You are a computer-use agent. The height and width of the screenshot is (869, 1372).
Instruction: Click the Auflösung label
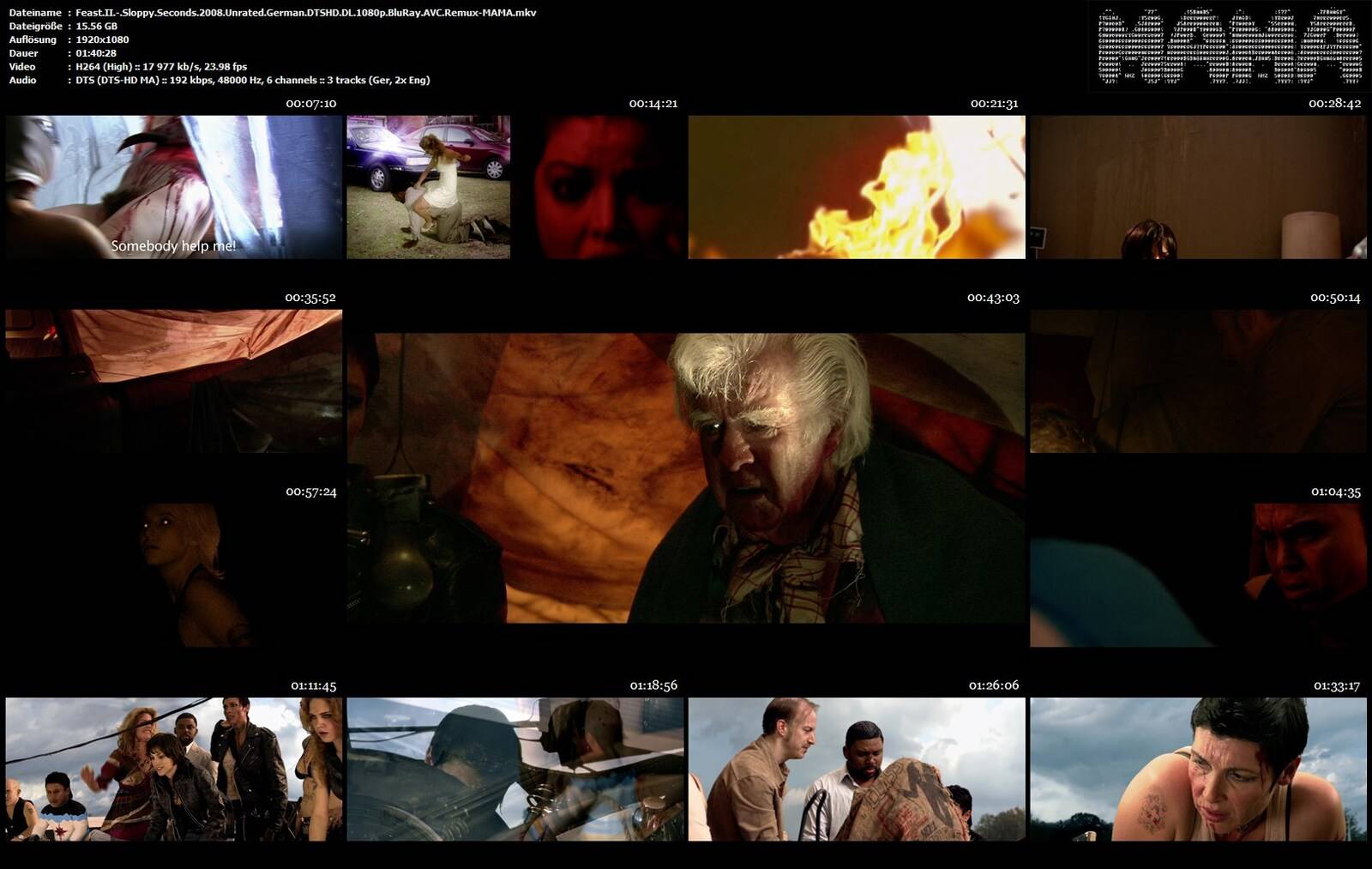[x=33, y=39]
